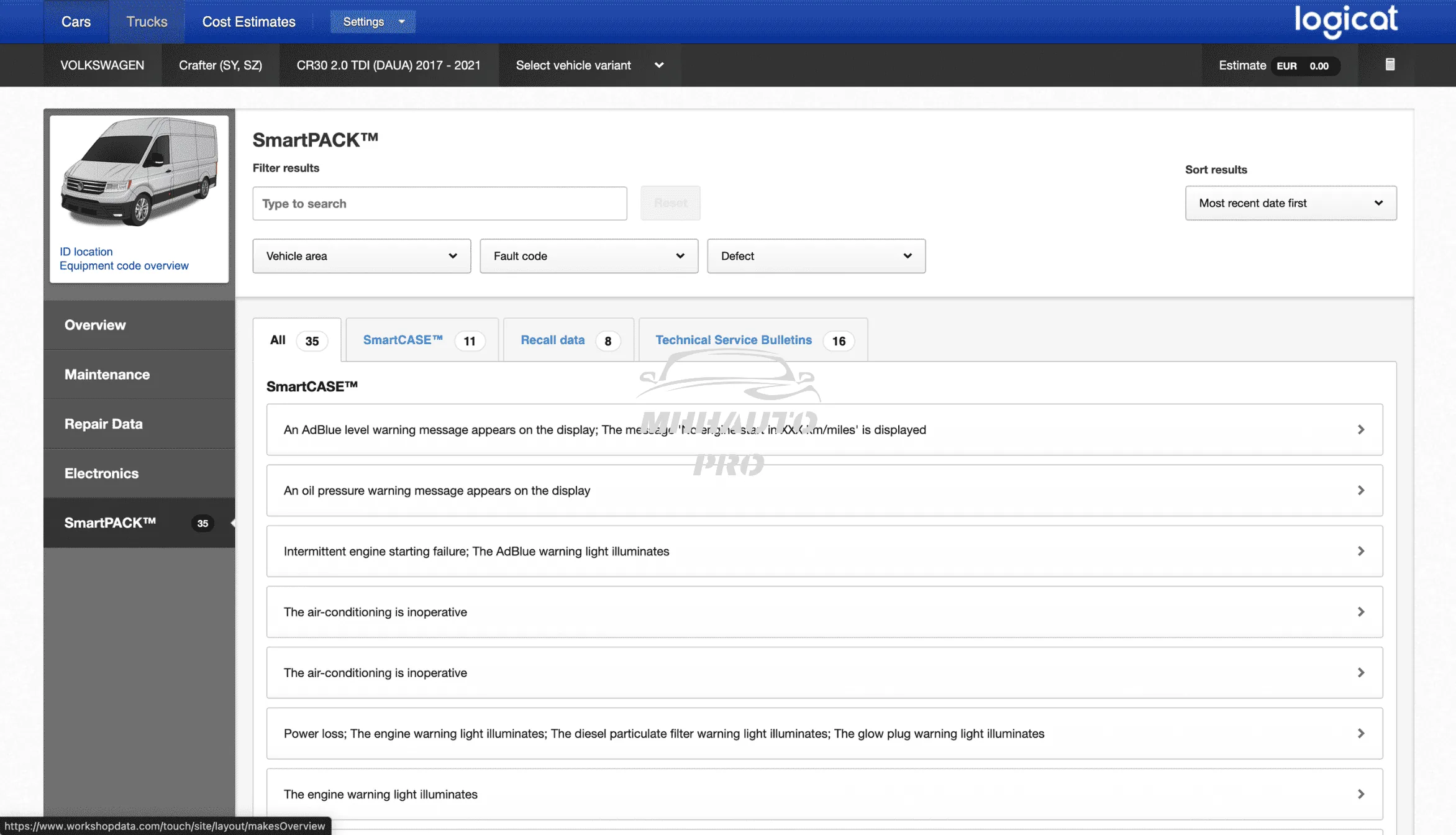Open the Defect filter dropdown
Viewport: 1456px width, 835px height.
pos(816,256)
